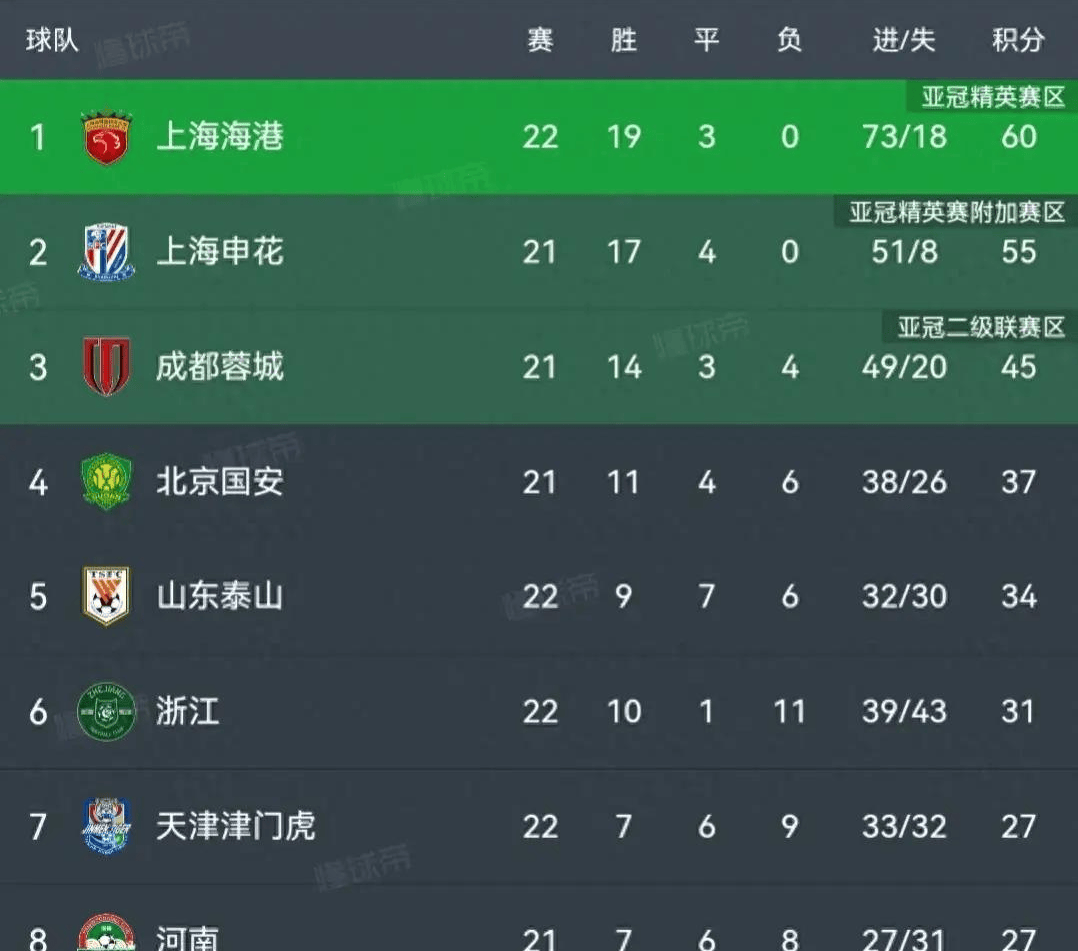Click the Zhejiang (浙江) team crest
Image resolution: width=1078 pixels, height=951 pixels.
tap(106, 712)
